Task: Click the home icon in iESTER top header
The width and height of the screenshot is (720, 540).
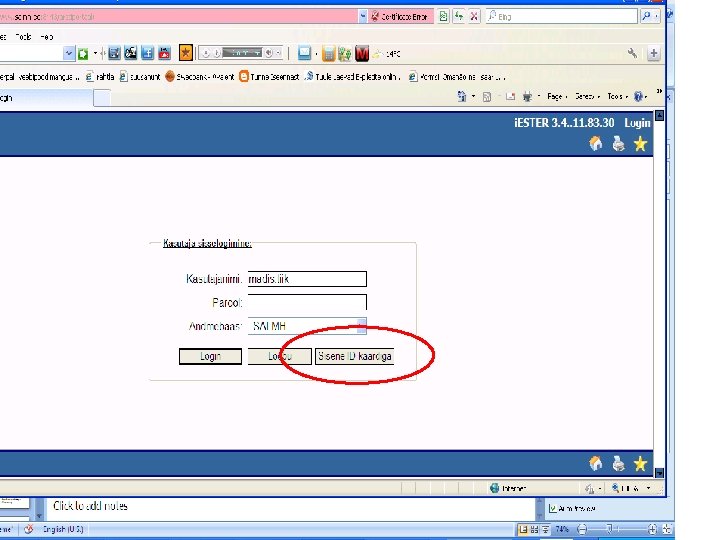Action: click(596, 144)
